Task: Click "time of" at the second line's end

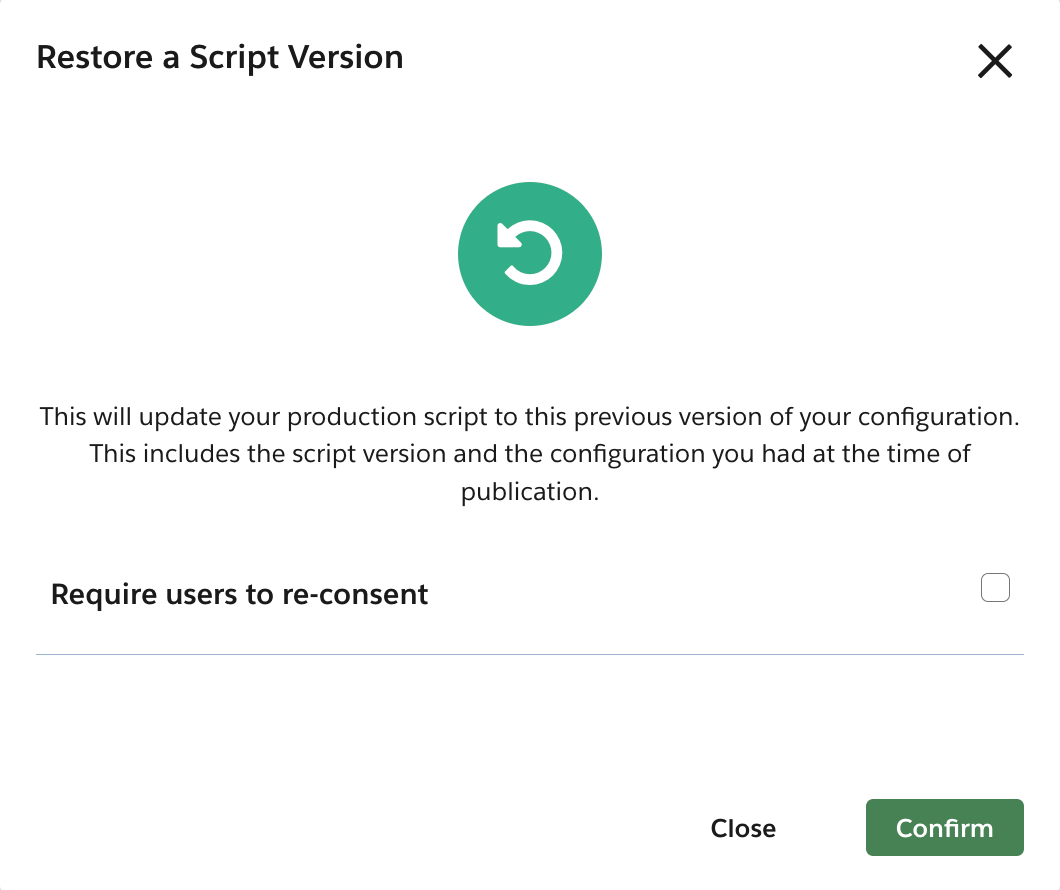Action: (926, 454)
